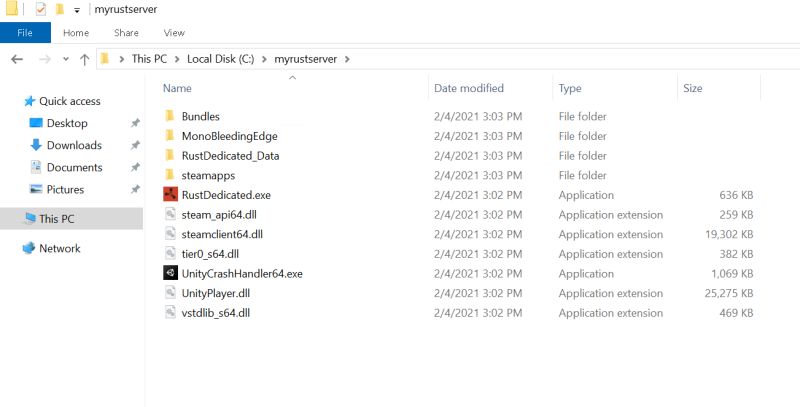Select the steamclient64.dll file icon

click(170, 234)
